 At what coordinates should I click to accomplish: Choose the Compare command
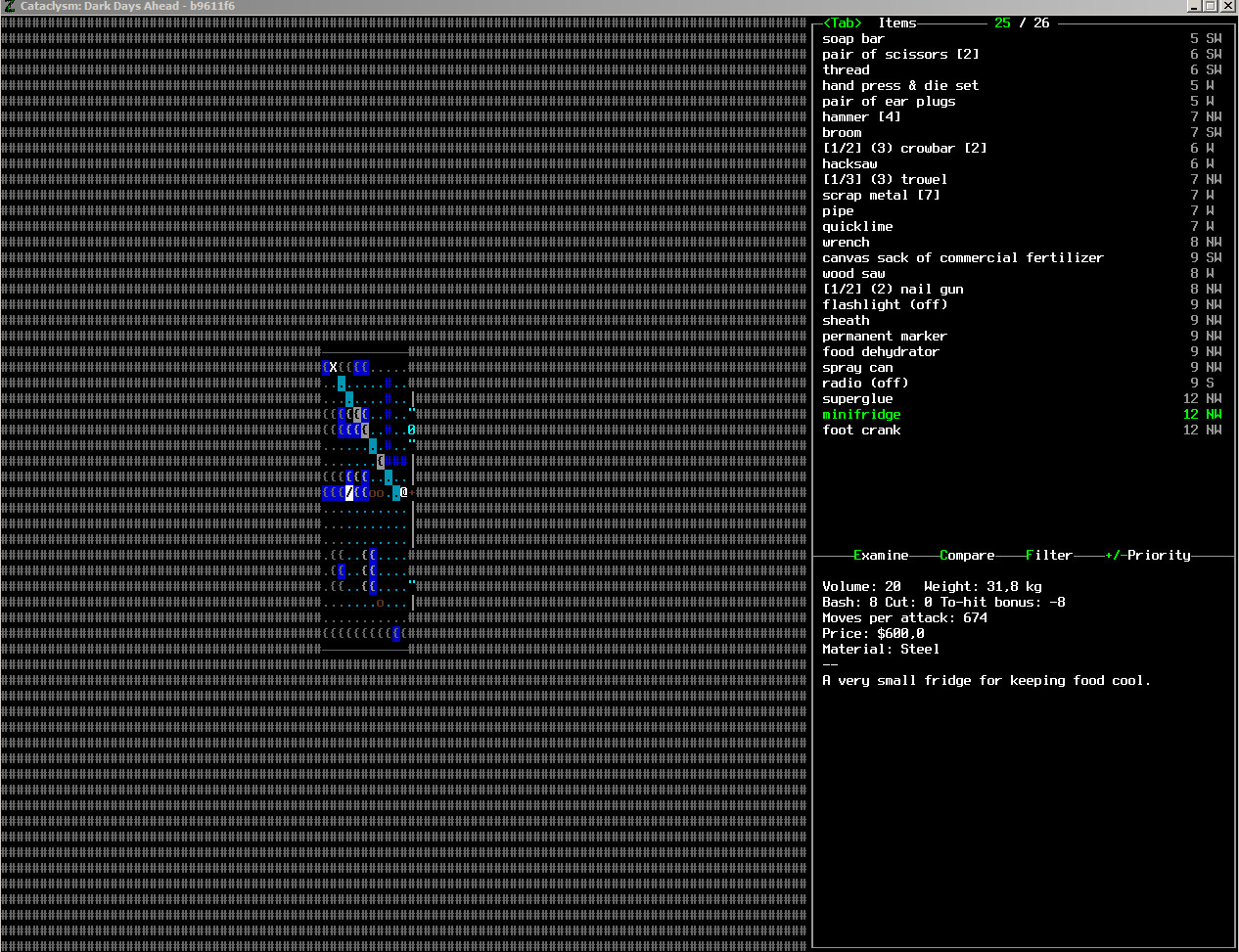[x=967, y=556]
